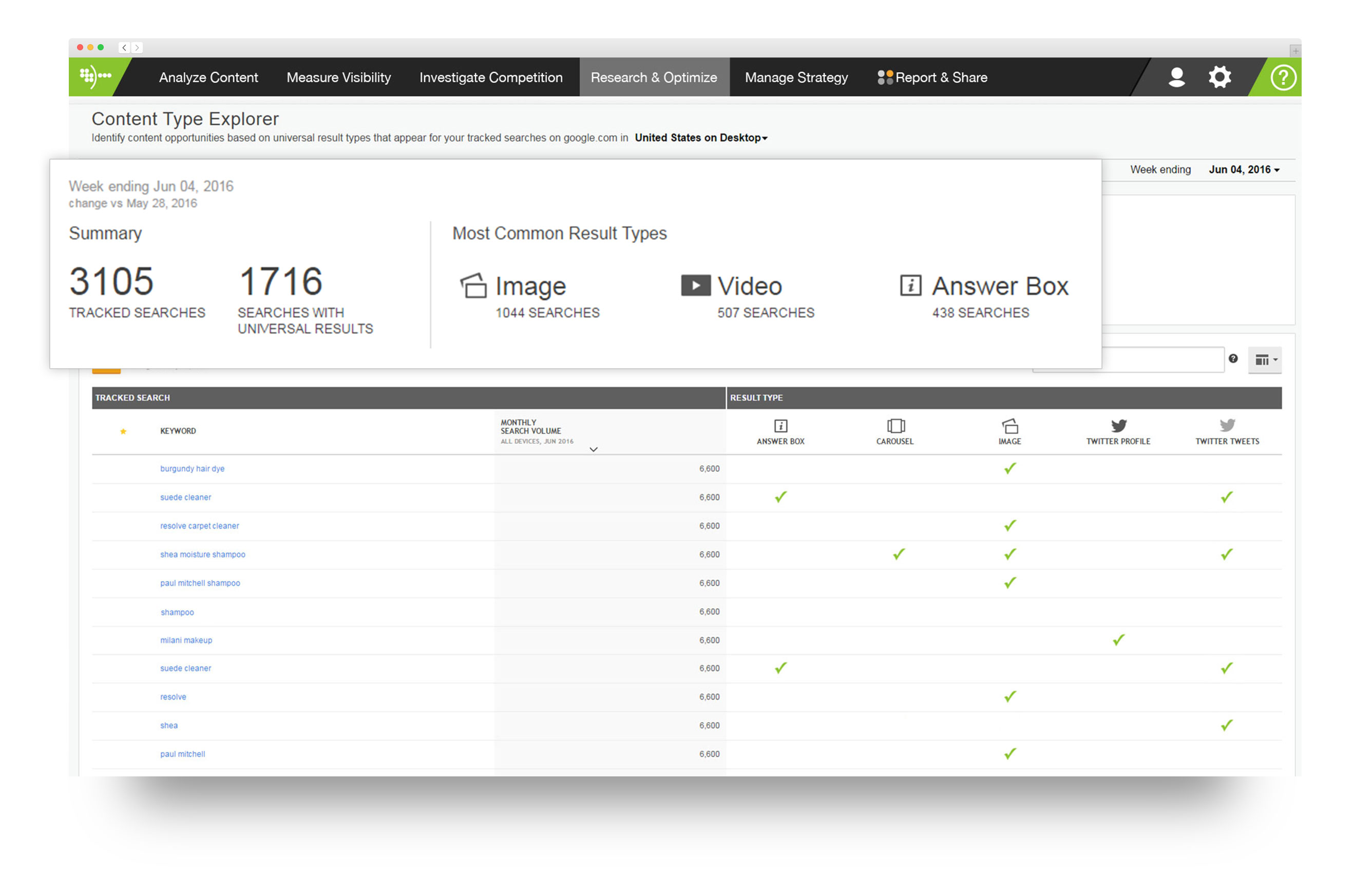Open the column chooser dropdown button
The width and height of the screenshot is (1372, 895).
pos(1265,359)
